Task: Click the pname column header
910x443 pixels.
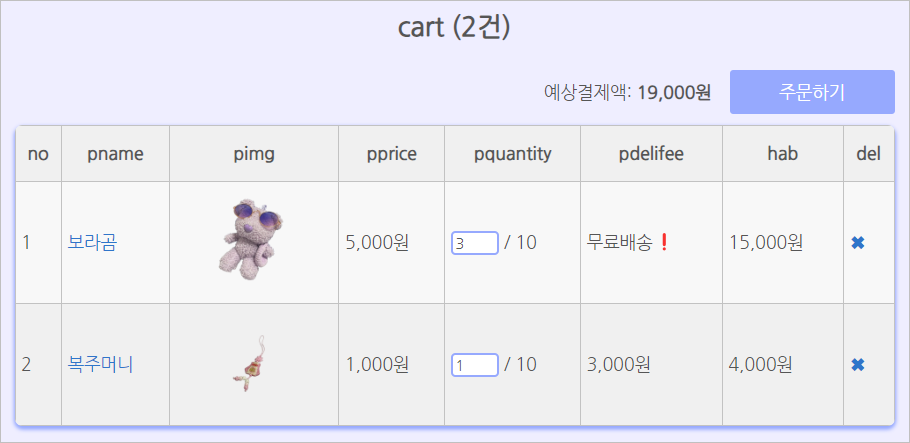Action: coord(115,154)
